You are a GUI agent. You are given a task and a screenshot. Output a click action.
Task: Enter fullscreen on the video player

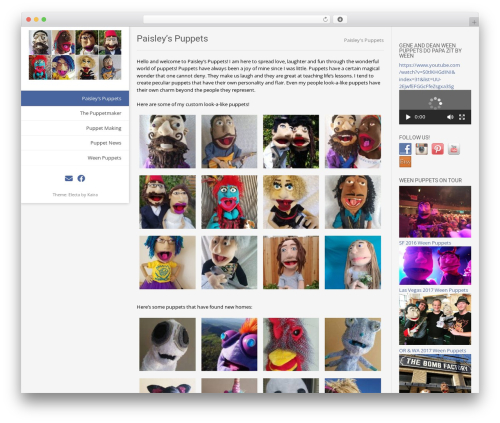[x=462, y=117]
